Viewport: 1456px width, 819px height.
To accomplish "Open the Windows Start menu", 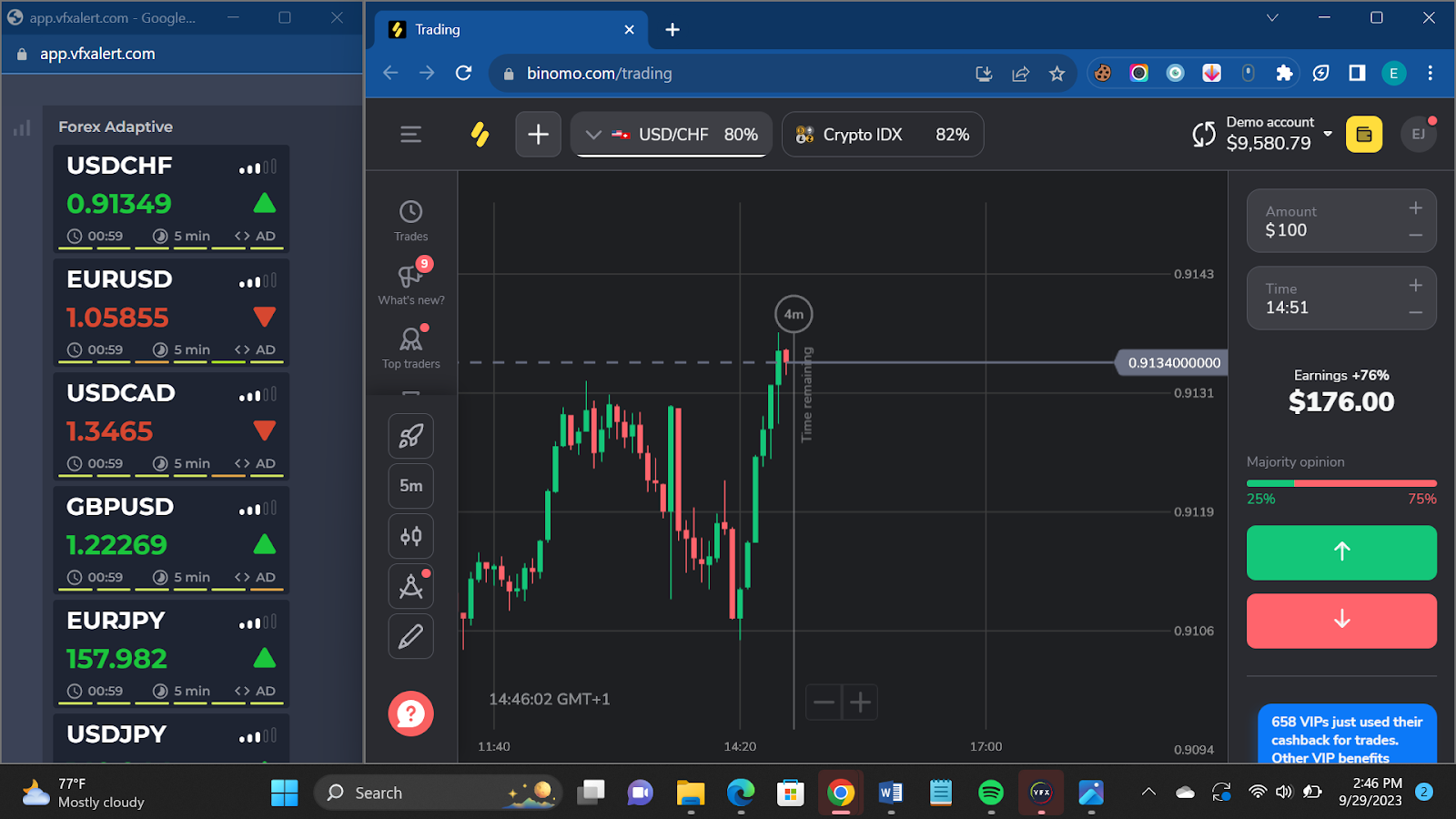I will tap(284, 793).
